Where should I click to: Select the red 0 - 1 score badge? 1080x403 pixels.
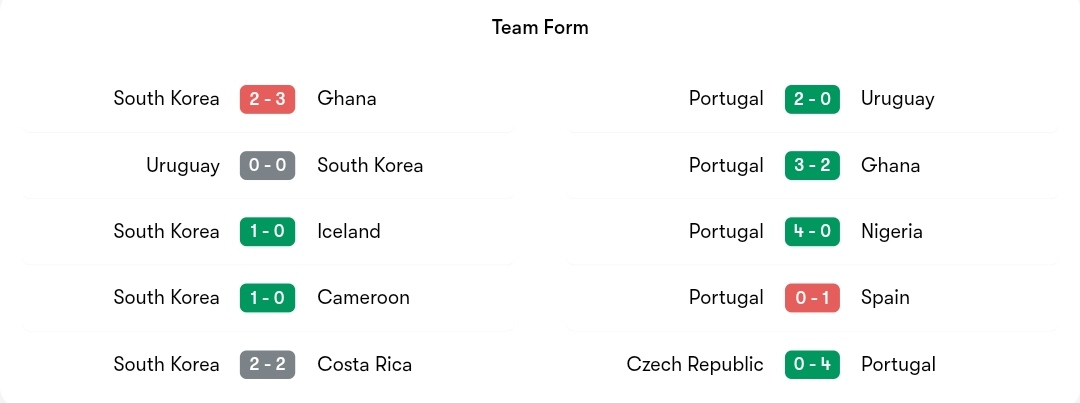coord(812,298)
